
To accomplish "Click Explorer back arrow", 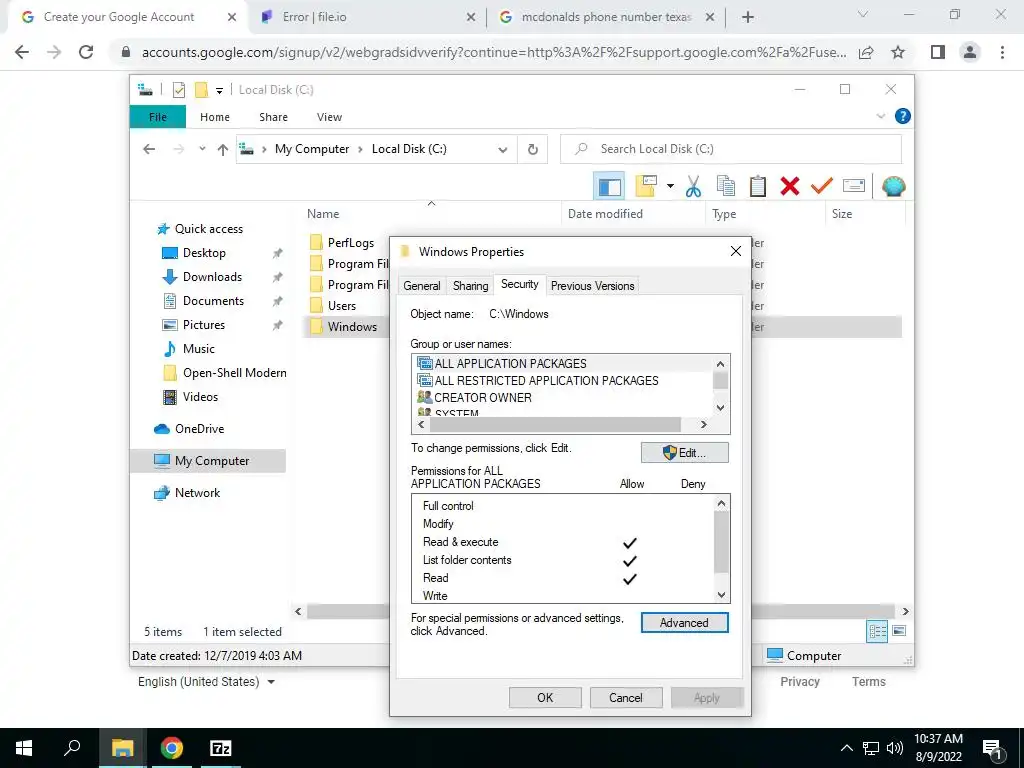I will point(149,150).
